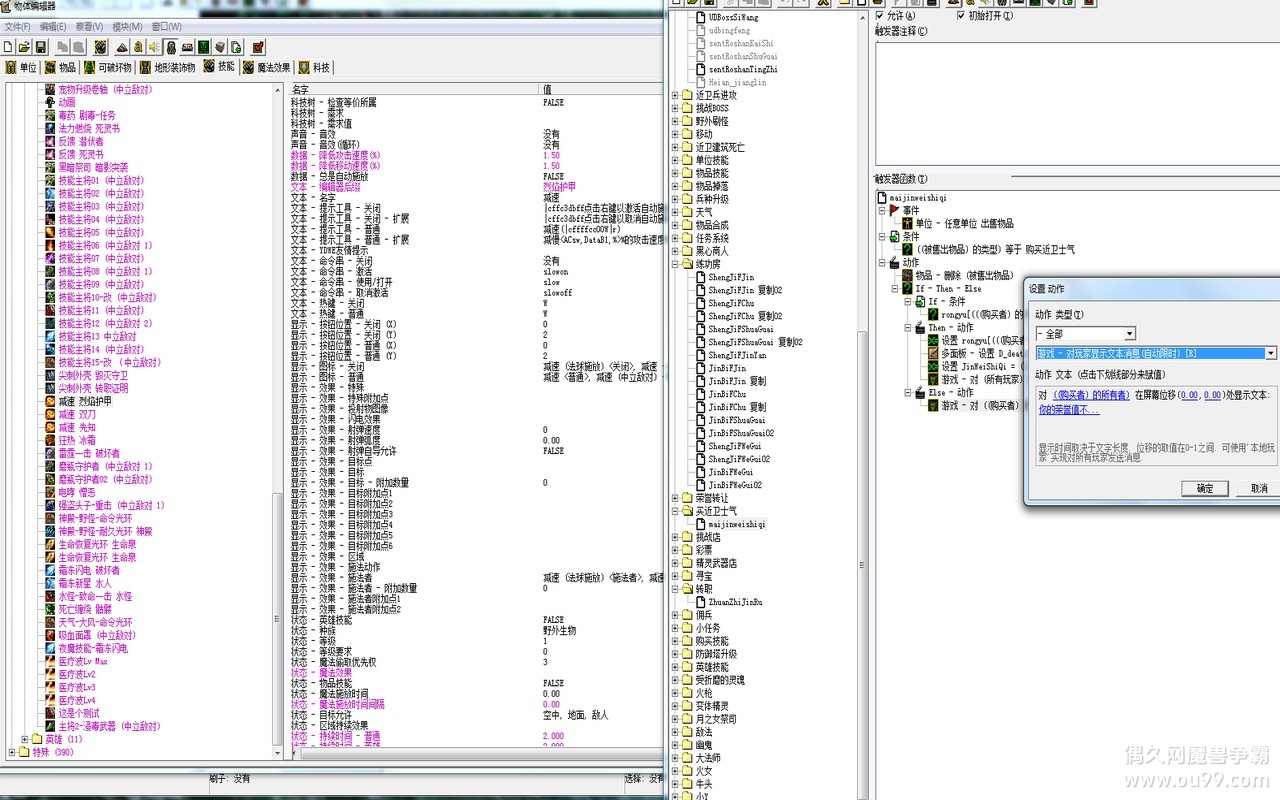Collapse the 练功房 folder
The image size is (1280, 800).
[675, 264]
